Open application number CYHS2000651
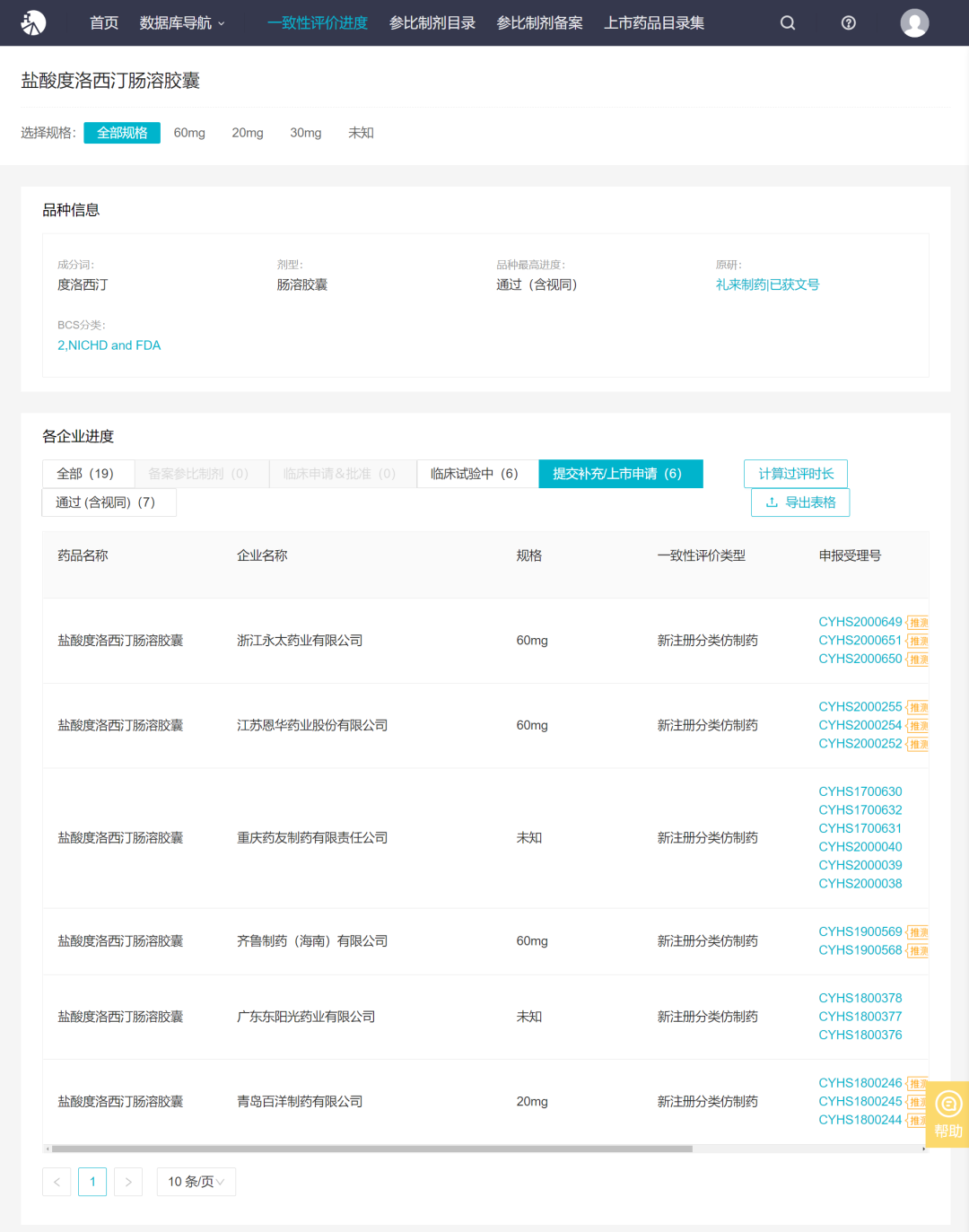 pos(860,641)
